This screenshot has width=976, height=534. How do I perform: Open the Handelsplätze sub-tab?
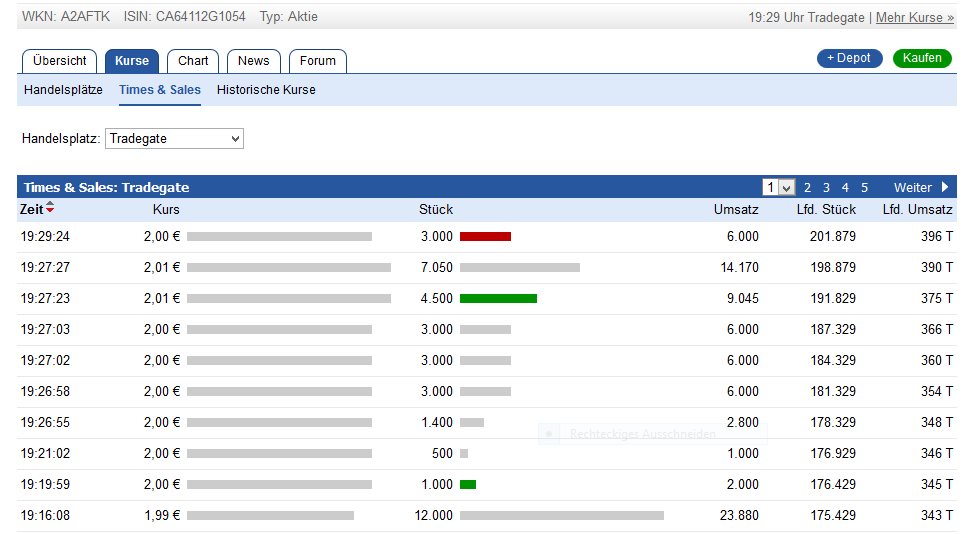pyautogui.click(x=63, y=90)
